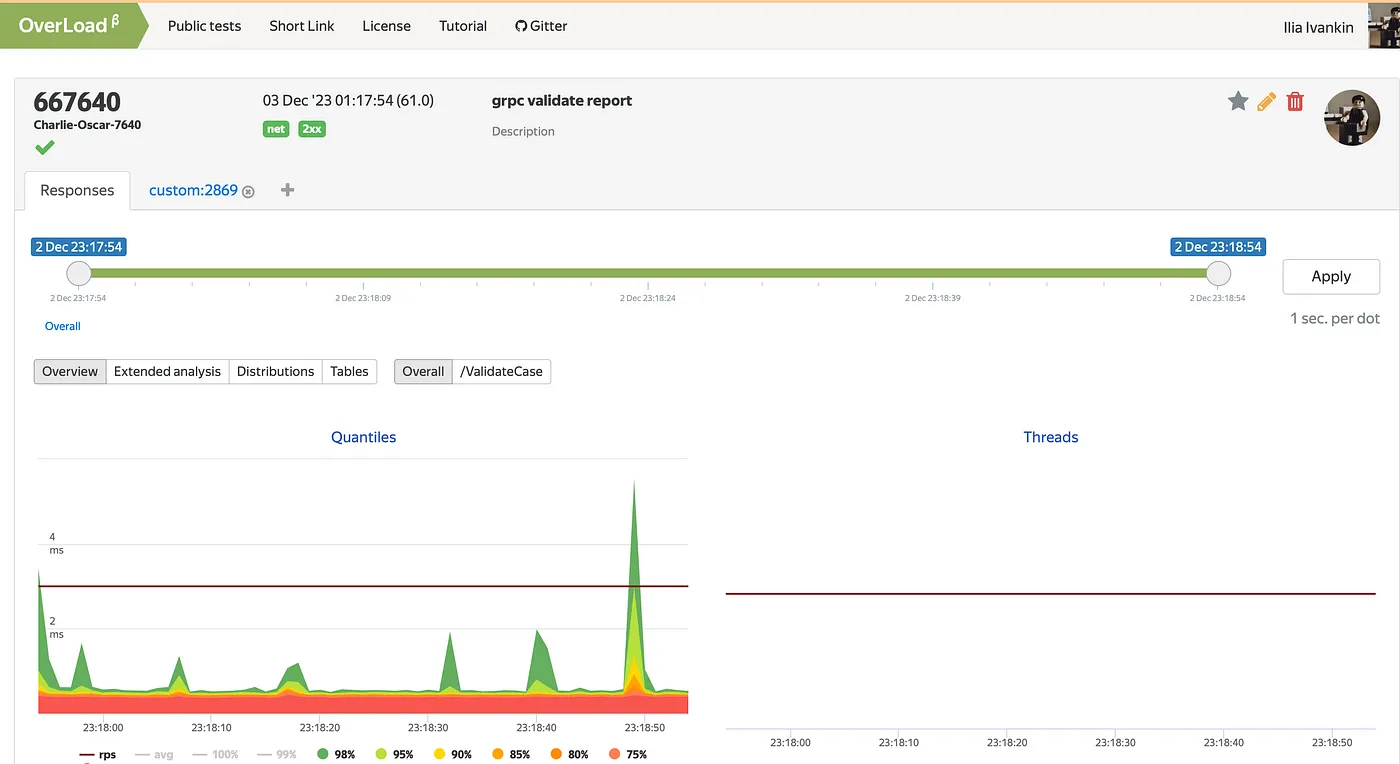Viewport: 1400px width, 764px height.
Task: Select Overall case filter button
Action: click(x=423, y=371)
